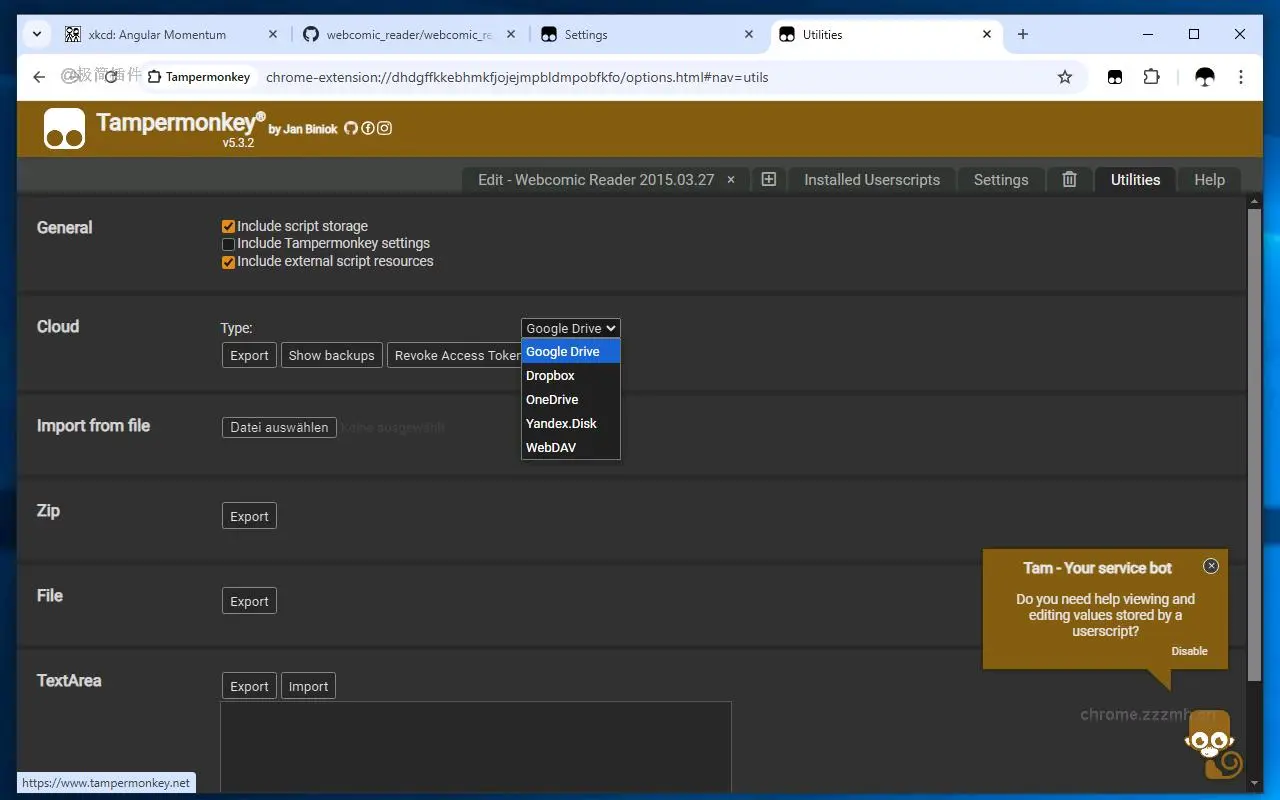The image size is (1280, 800).
Task: Click inside the TextArea input box
Action: (x=476, y=745)
